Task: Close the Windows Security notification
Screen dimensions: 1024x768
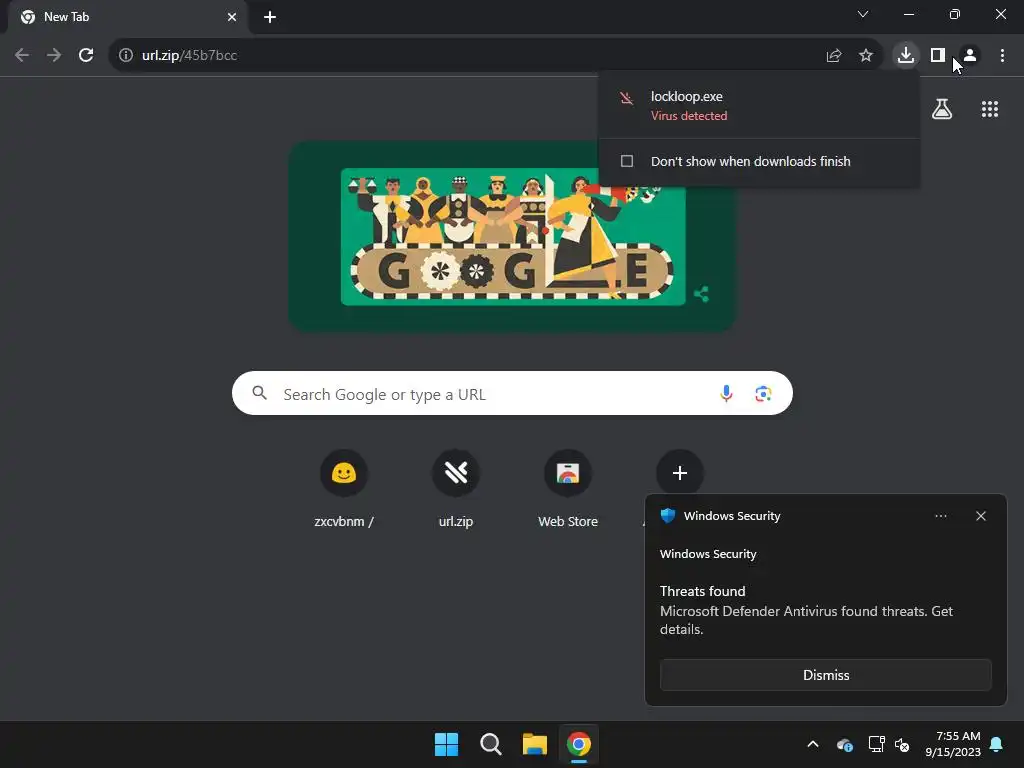Action: coord(981,516)
